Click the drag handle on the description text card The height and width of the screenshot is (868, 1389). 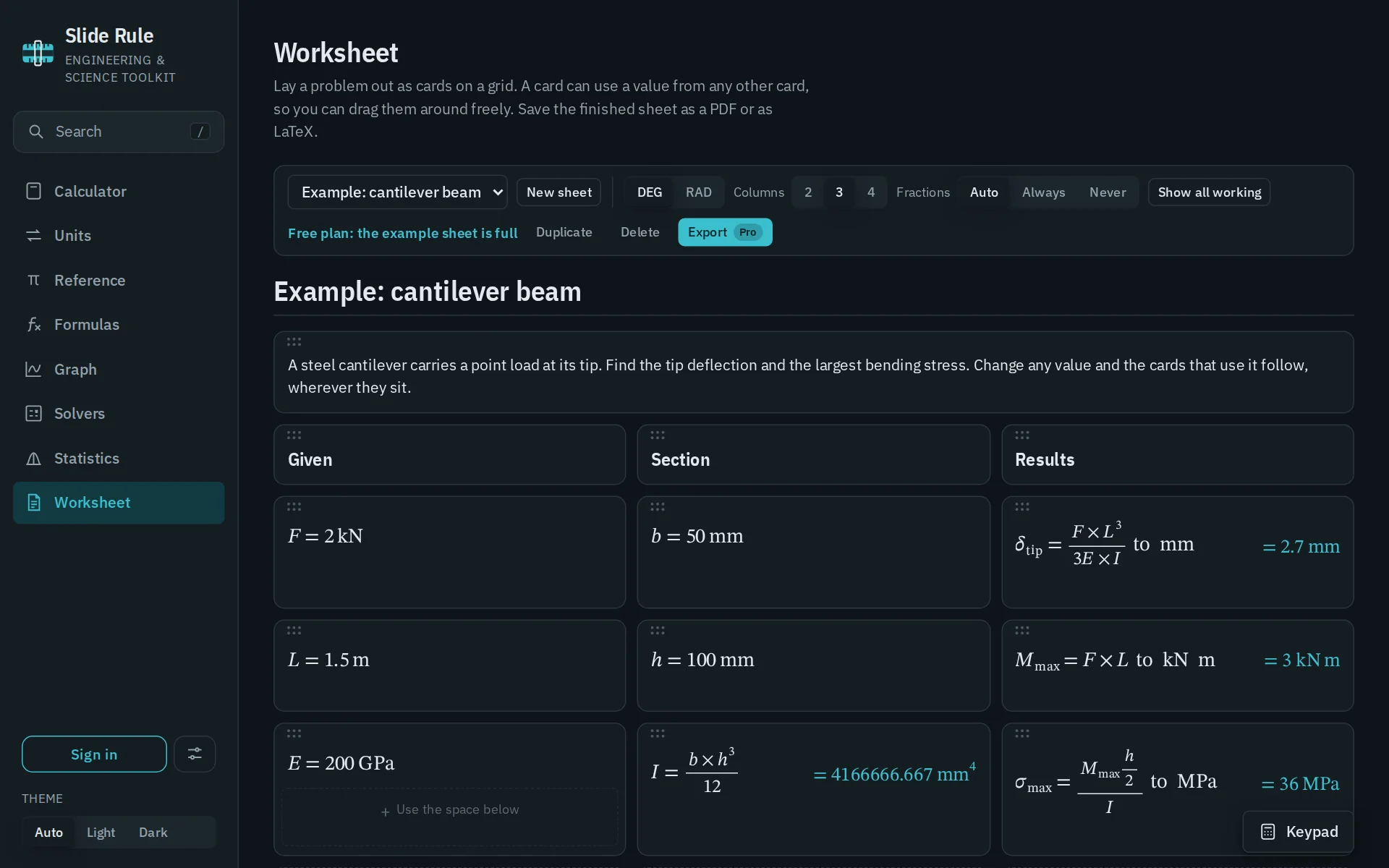[x=294, y=341]
